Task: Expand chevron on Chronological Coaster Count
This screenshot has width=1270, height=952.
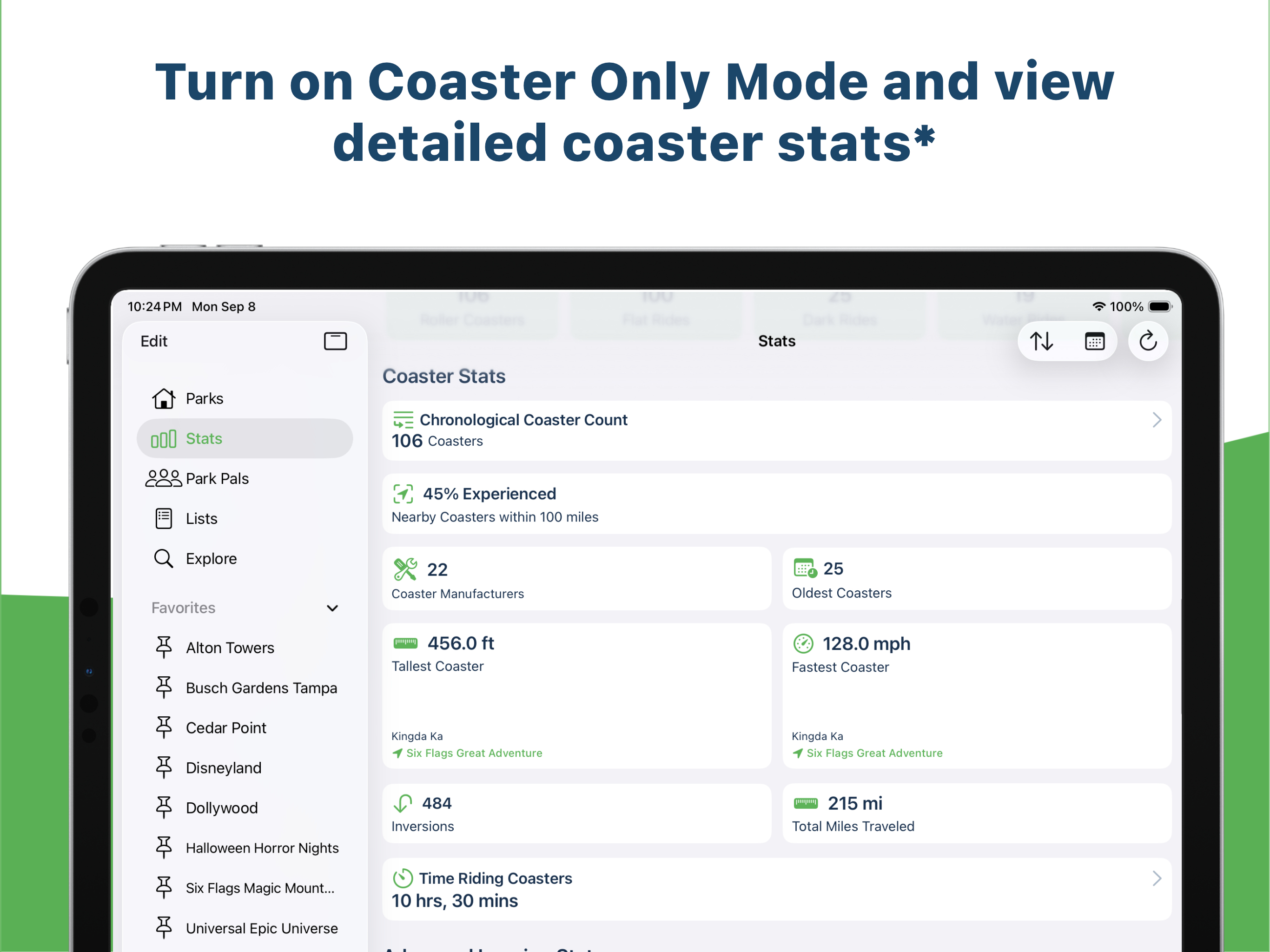Action: (1156, 420)
